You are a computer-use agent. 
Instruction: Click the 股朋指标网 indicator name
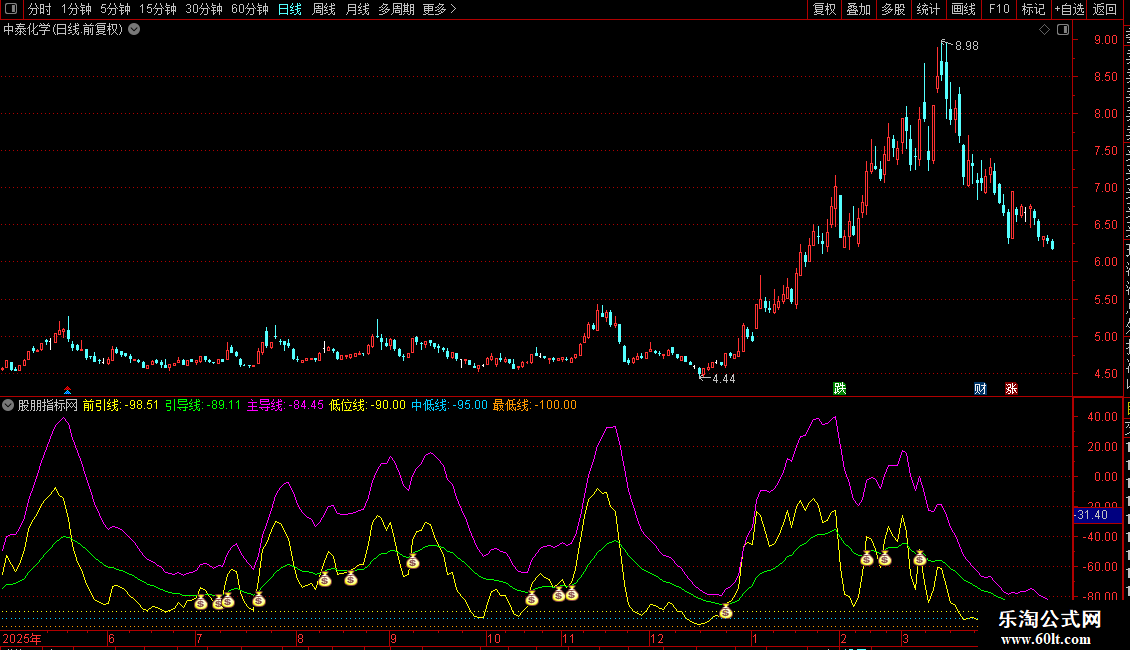[48, 405]
